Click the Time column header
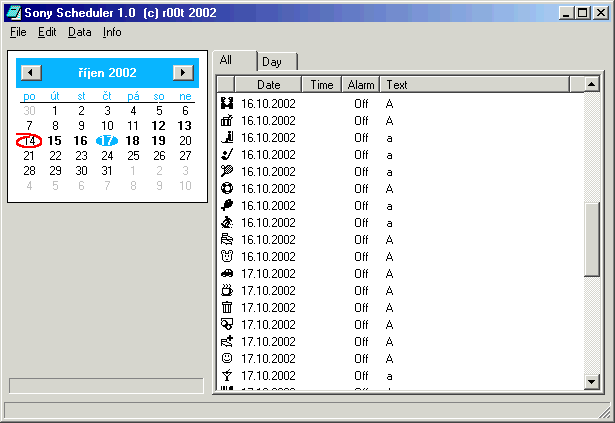 coord(322,84)
